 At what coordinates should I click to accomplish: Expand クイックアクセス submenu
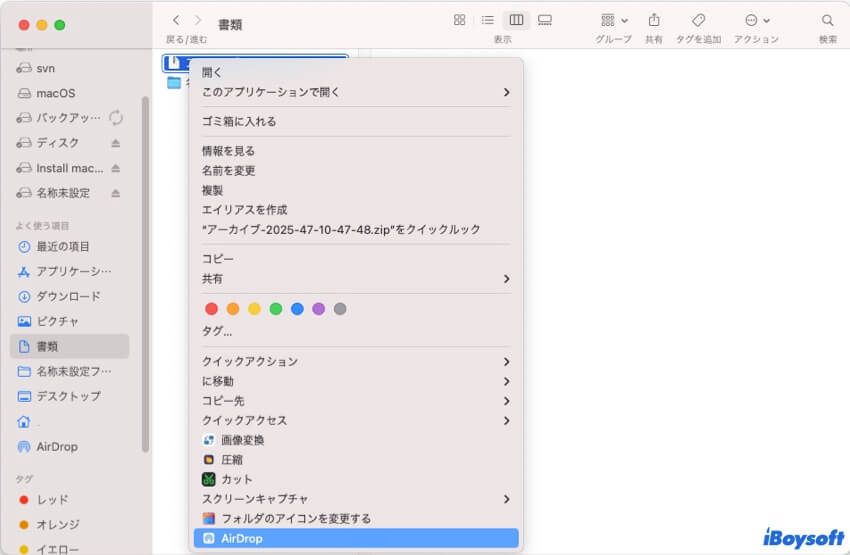356,421
